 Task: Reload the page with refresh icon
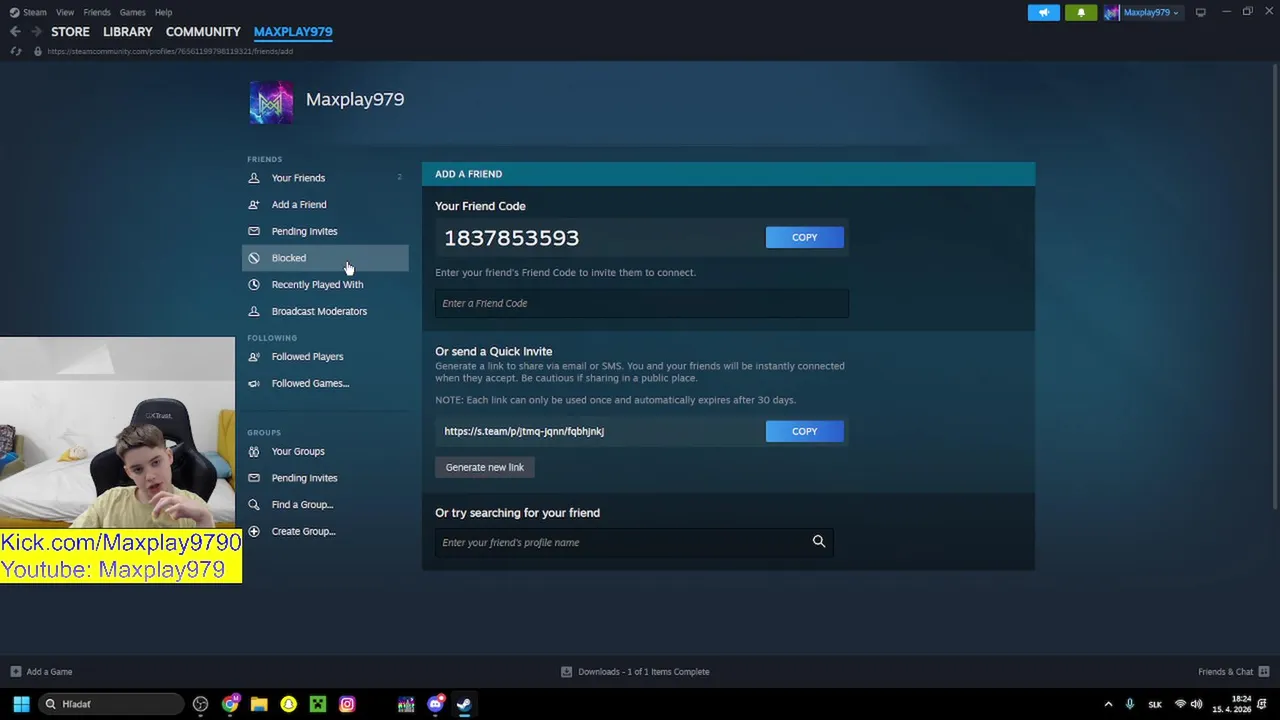(x=15, y=51)
